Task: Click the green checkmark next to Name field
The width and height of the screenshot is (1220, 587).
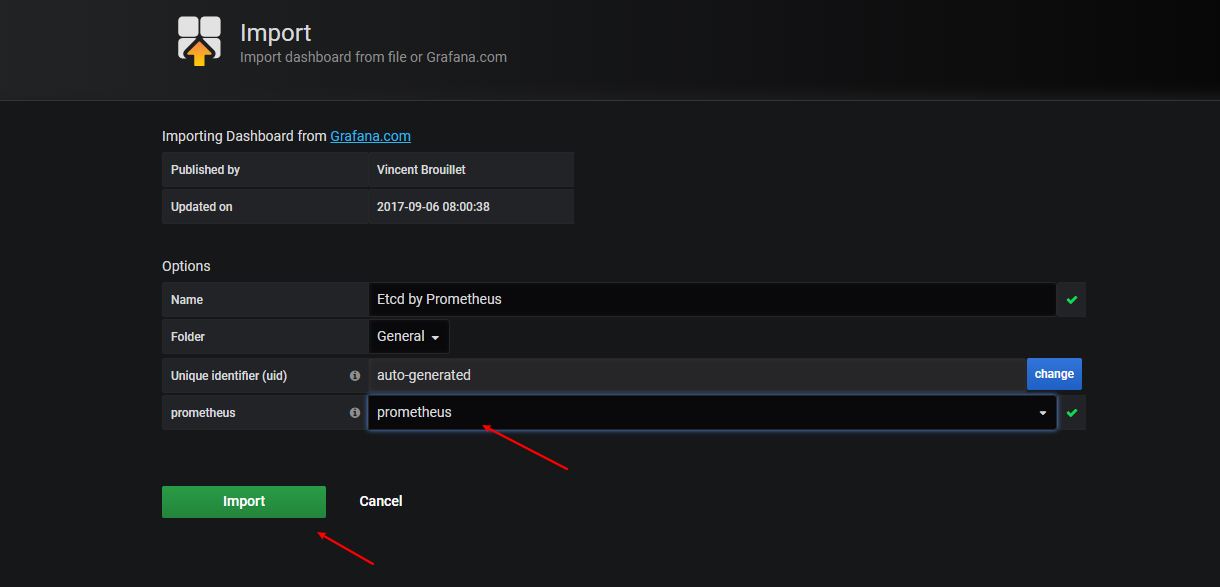Action: 1072,299
